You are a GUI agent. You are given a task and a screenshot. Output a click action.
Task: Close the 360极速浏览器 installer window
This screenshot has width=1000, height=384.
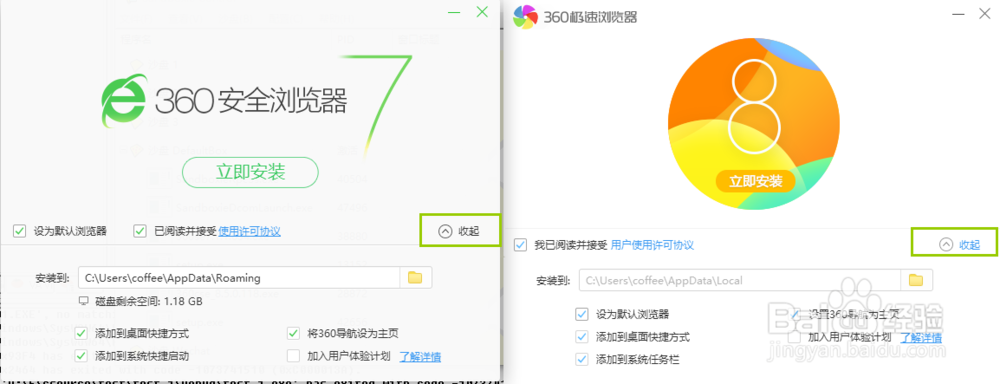pos(985,13)
